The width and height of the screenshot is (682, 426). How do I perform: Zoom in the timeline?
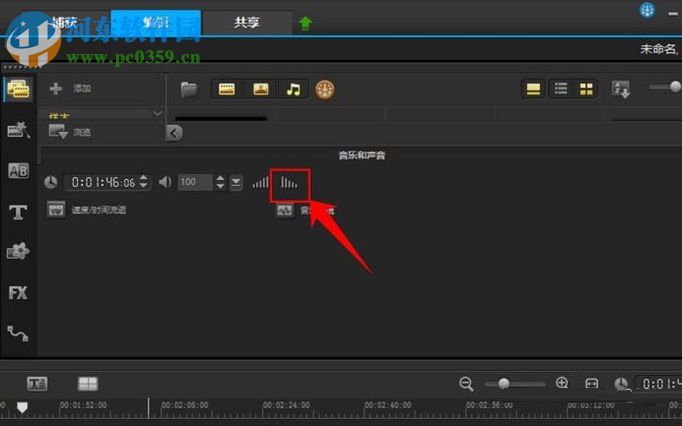[562, 383]
